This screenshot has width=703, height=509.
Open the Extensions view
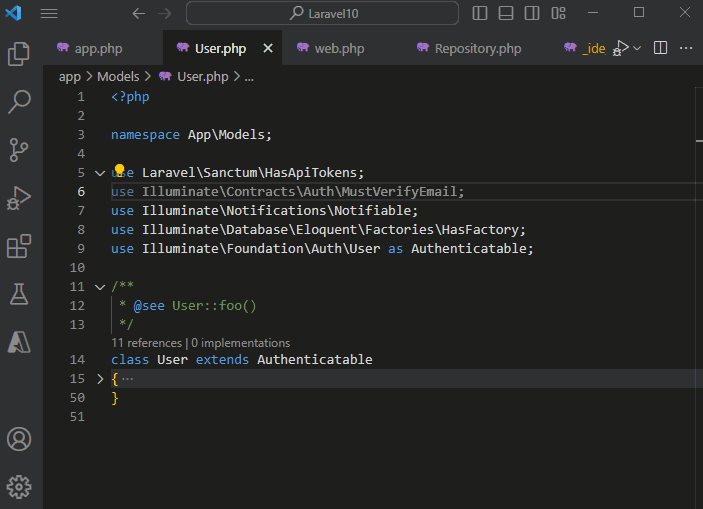[x=19, y=246]
